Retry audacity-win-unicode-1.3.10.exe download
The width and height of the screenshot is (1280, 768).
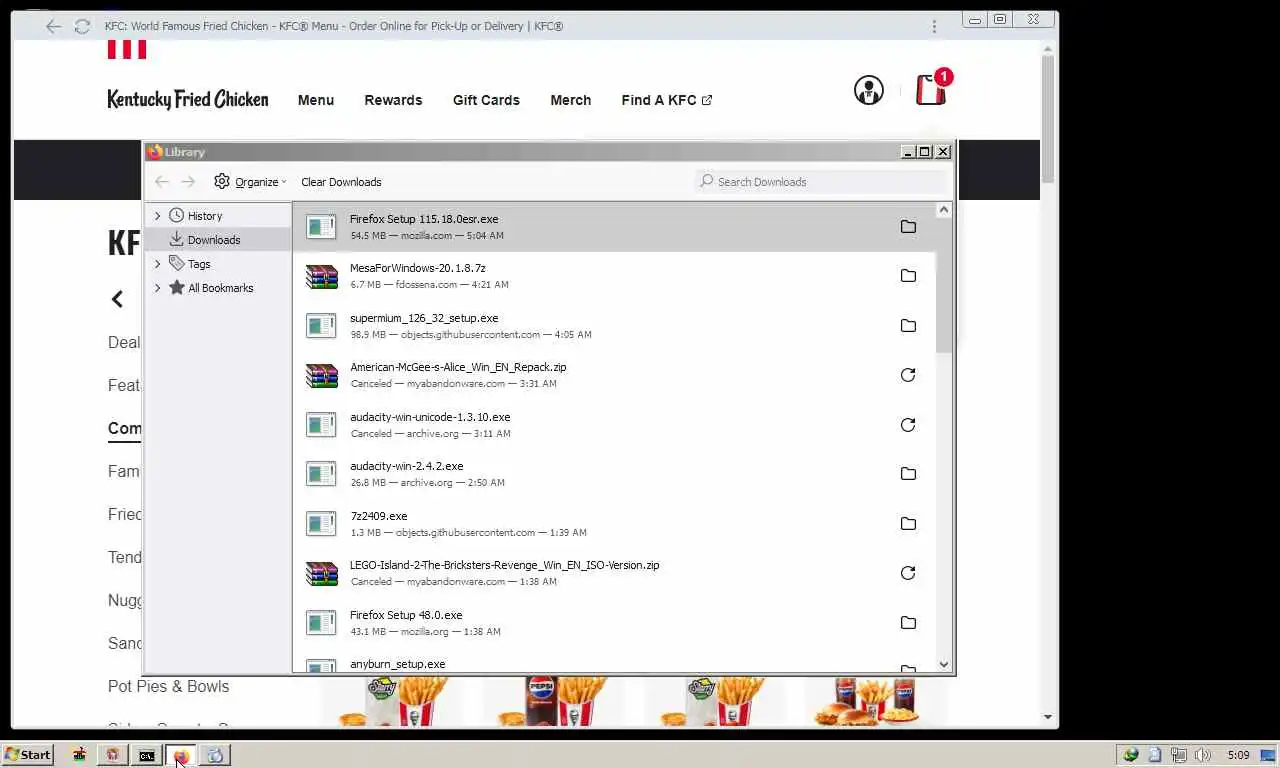tap(908, 425)
